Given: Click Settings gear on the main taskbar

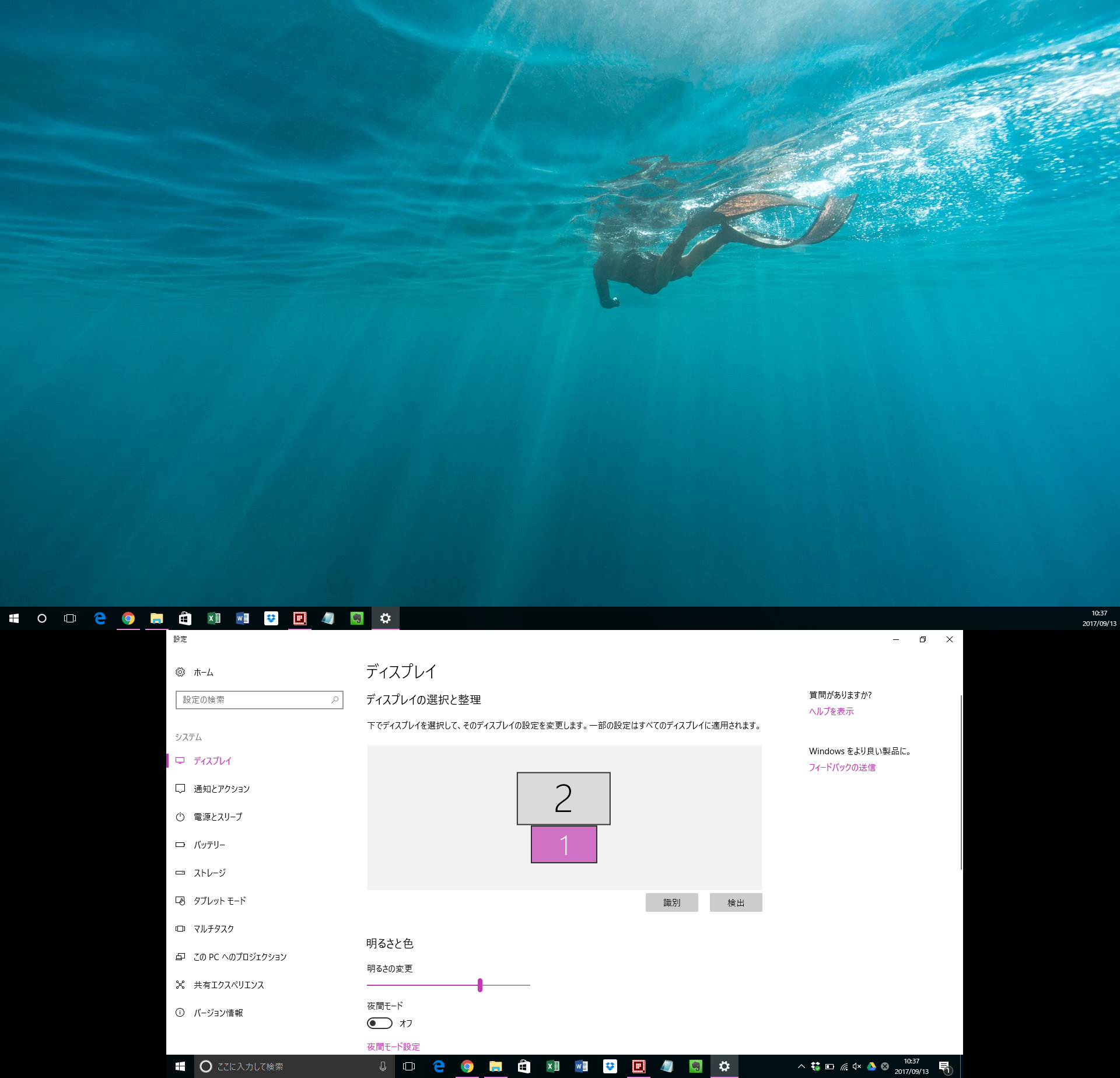Looking at the screenshot, I should coord(724,1066).
